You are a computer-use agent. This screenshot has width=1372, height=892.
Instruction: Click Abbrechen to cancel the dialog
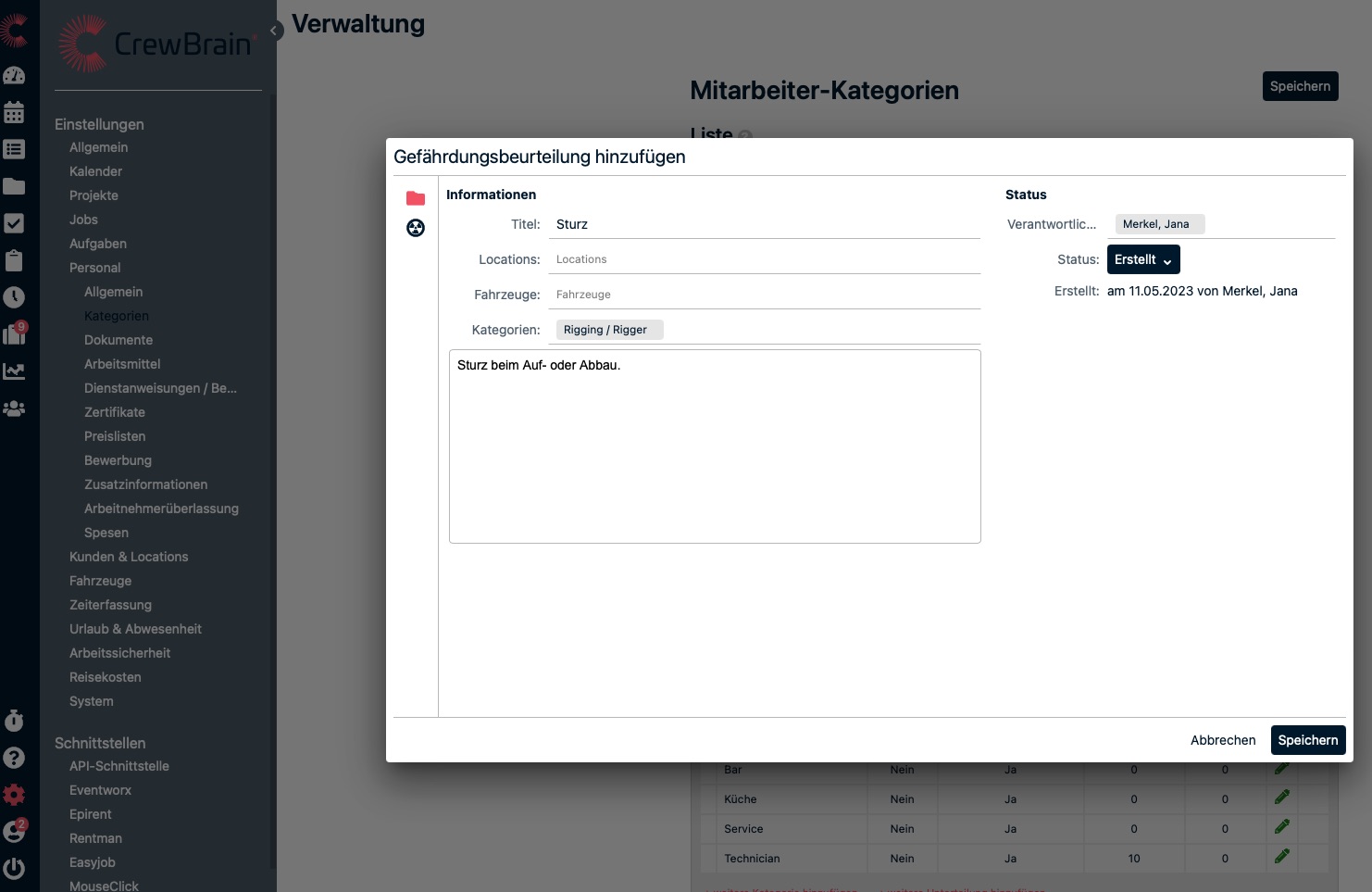[x=1223, y=740]
